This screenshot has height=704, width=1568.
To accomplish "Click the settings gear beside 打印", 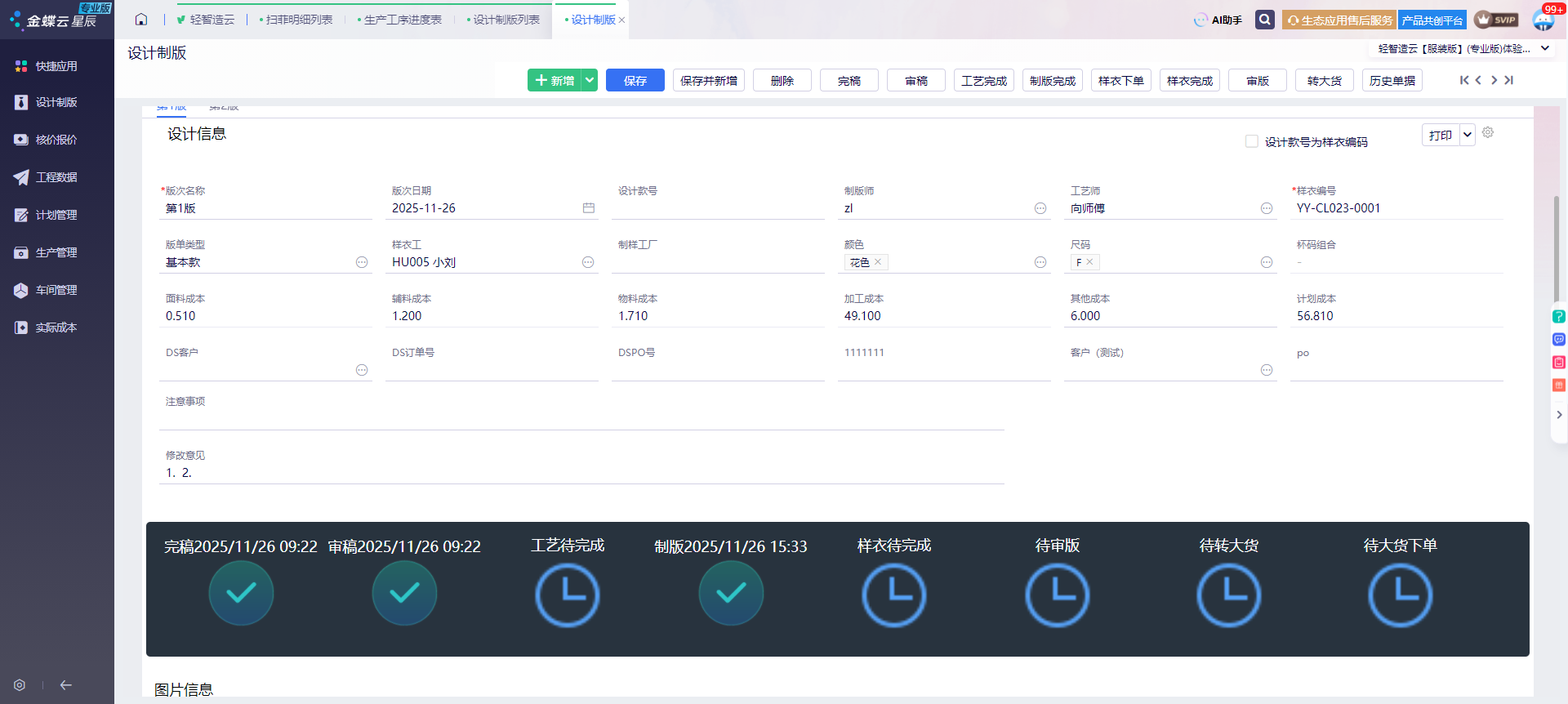I will (x=1488, y=132).
